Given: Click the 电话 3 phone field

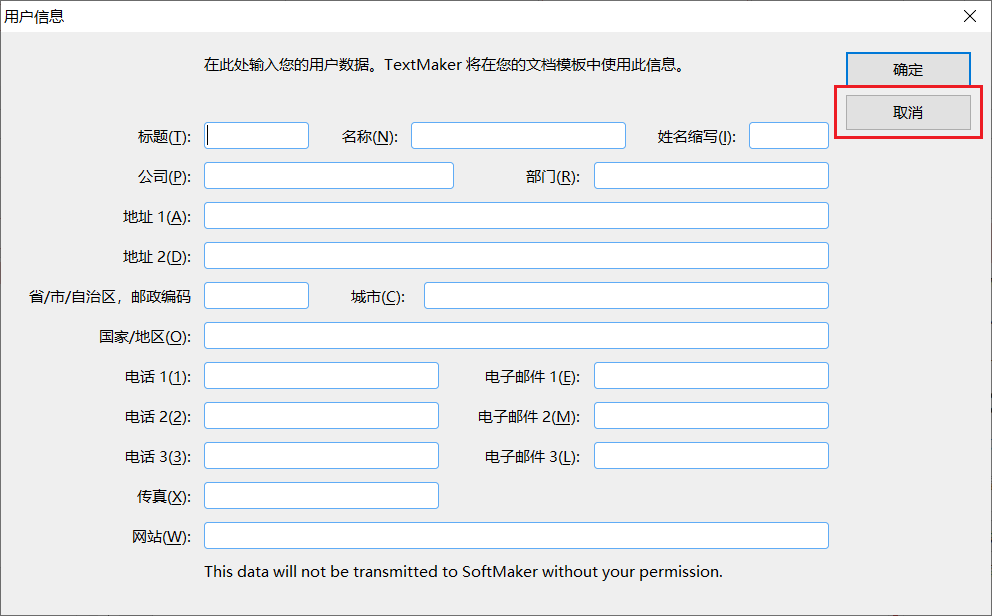Looking at the screenshot, I should click(321, 455).
